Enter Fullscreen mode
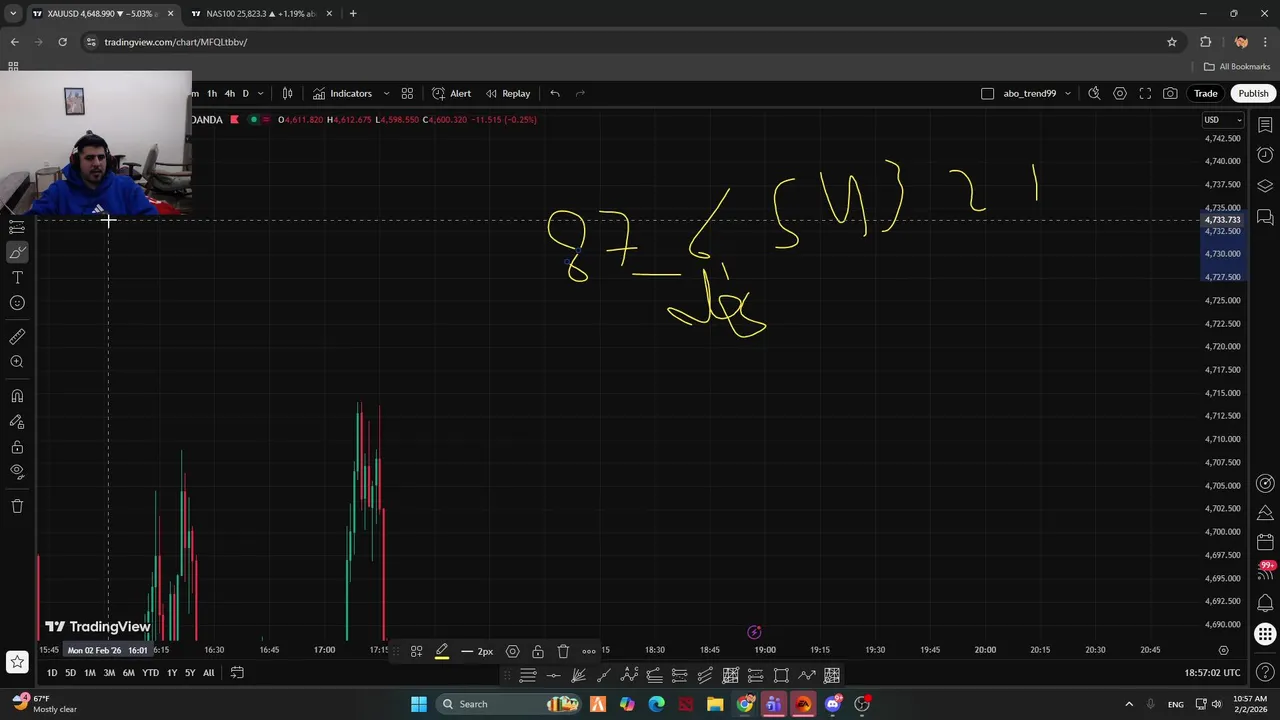Image resolution: width=1280 pixels, height=720 pixels. pos(1145,93)
